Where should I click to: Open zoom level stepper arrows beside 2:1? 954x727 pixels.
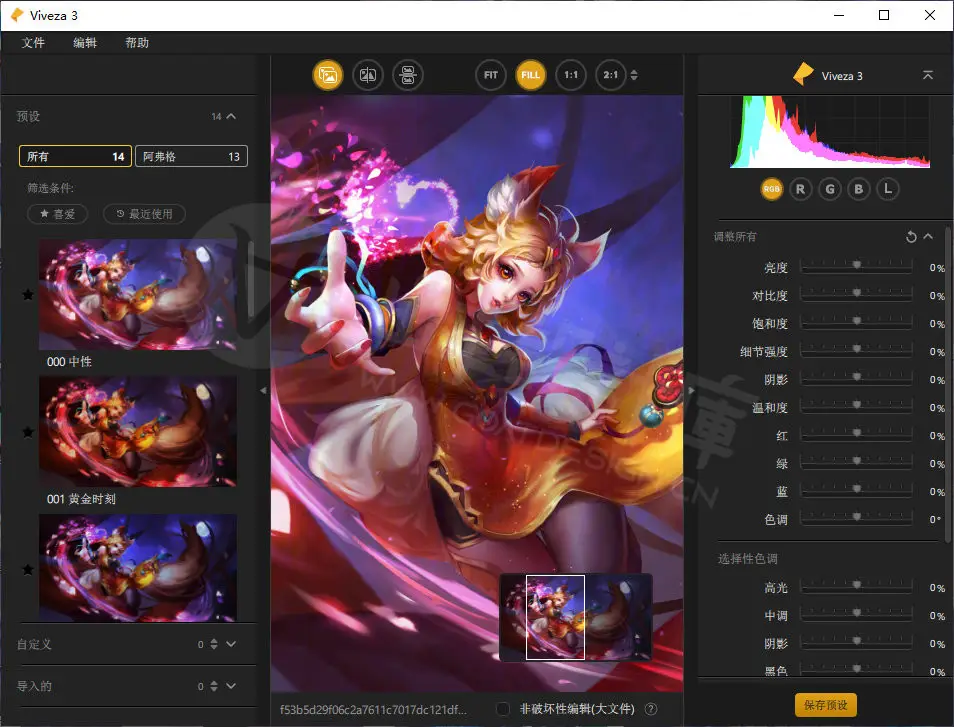tap(634, 75)
